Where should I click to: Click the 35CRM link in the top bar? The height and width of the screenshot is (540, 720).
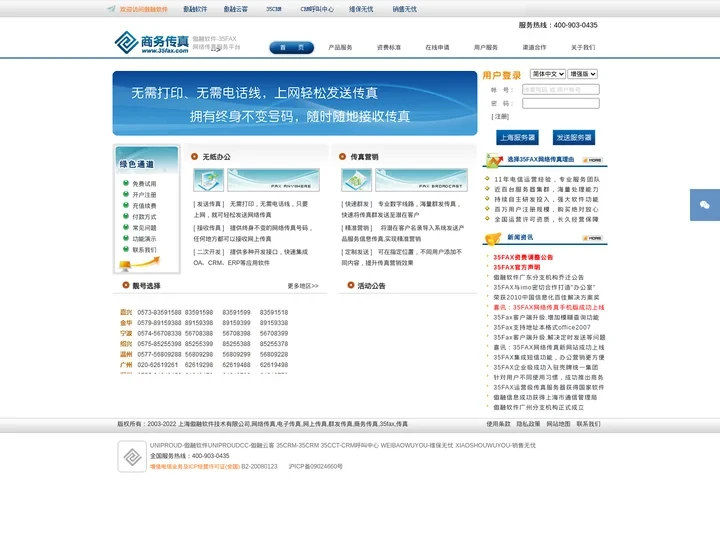click(x=274, y=9)
